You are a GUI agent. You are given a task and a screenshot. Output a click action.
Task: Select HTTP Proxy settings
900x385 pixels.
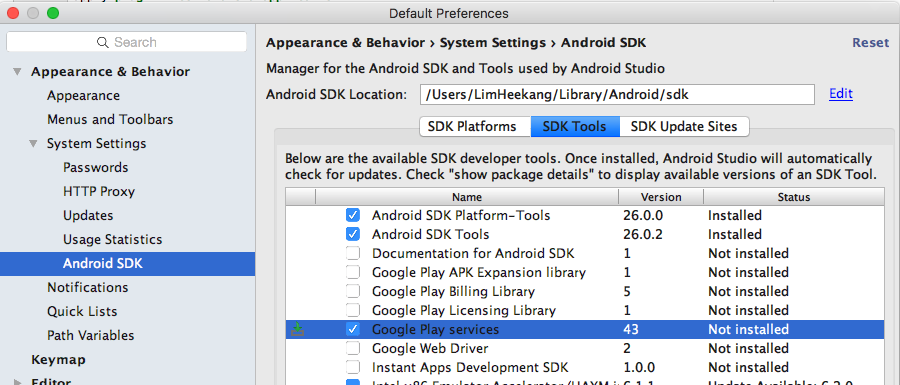(99, 192)
